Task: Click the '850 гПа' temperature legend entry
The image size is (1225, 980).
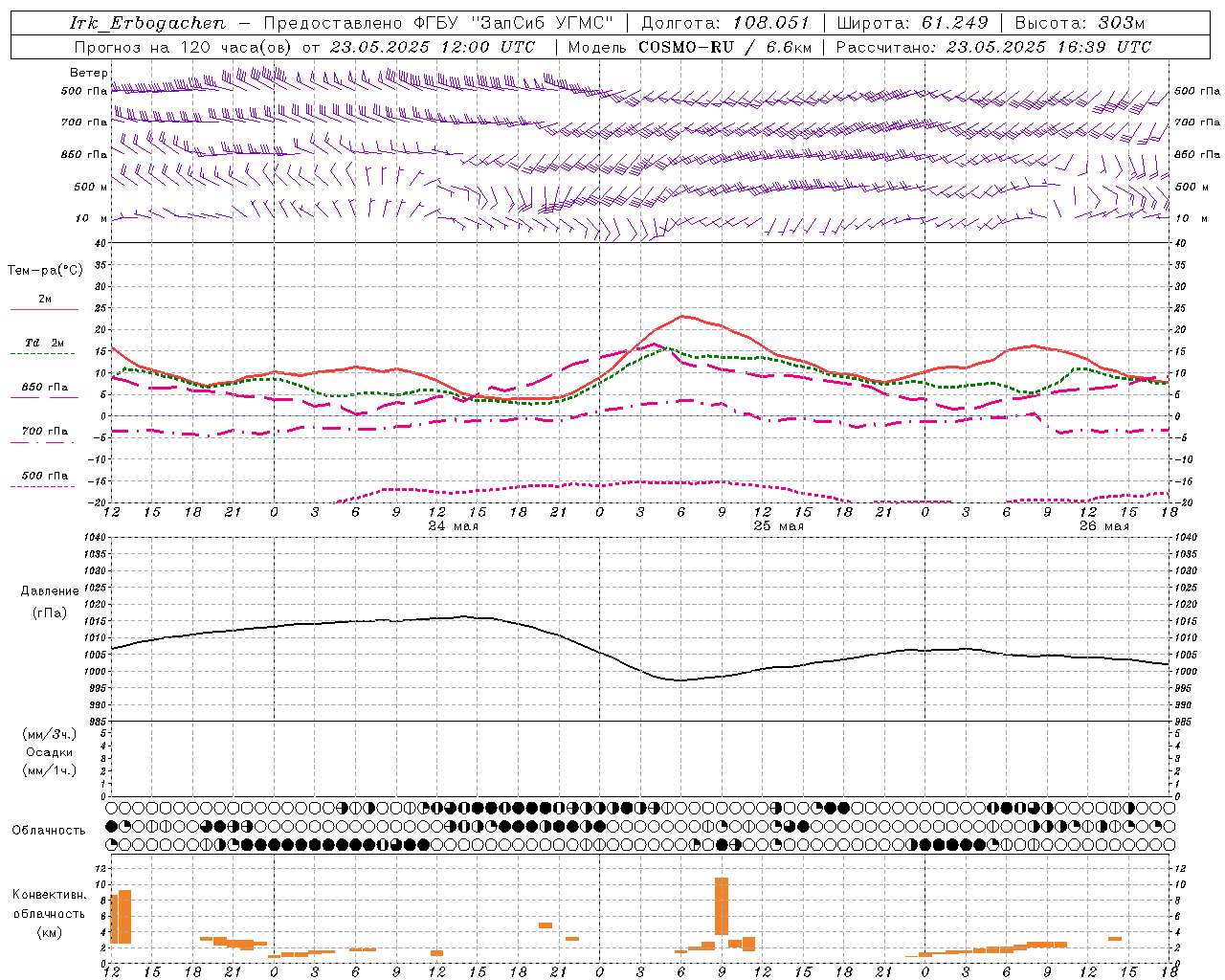Action: 45,388
